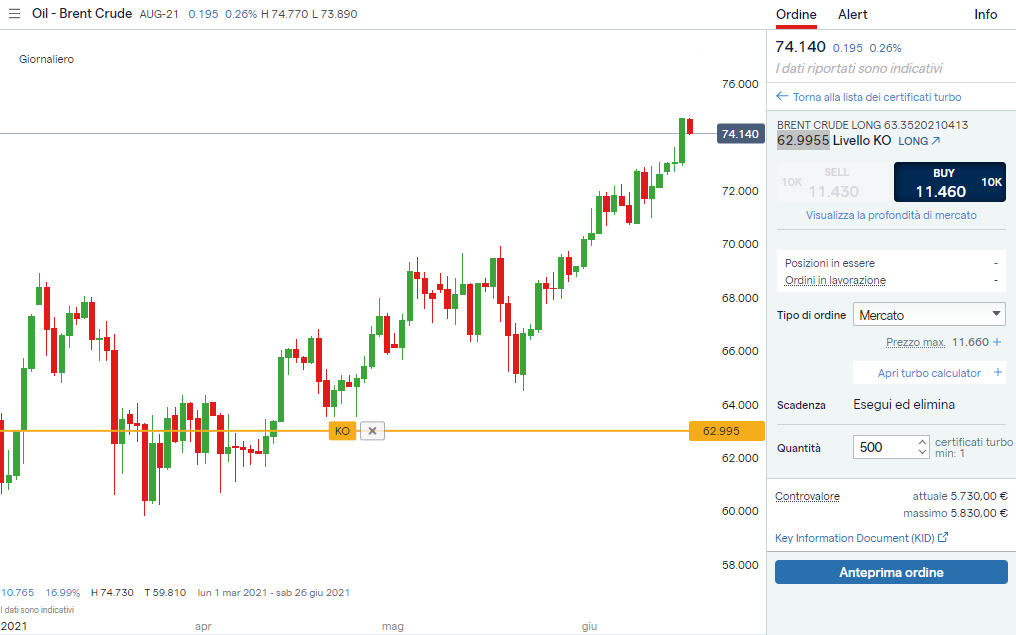Click the 62.995 KO price tag on axis
This screenshot has height=635, width=1016.
(726, 431)
